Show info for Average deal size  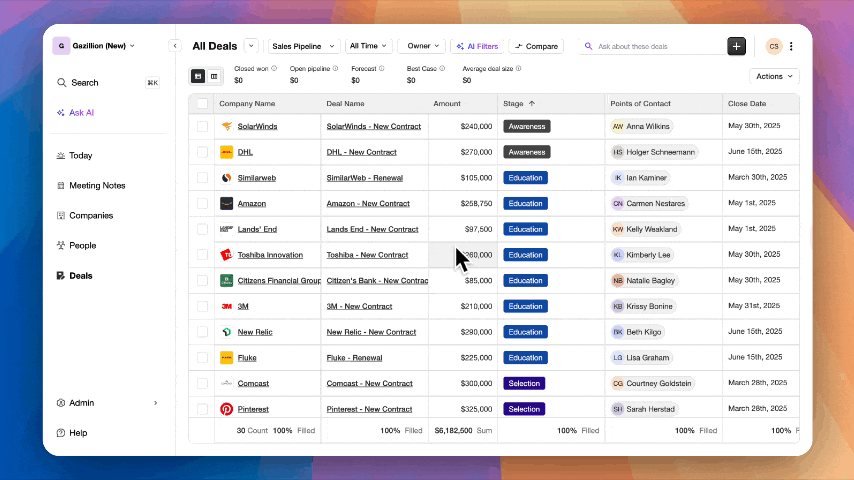click(518, 69)
